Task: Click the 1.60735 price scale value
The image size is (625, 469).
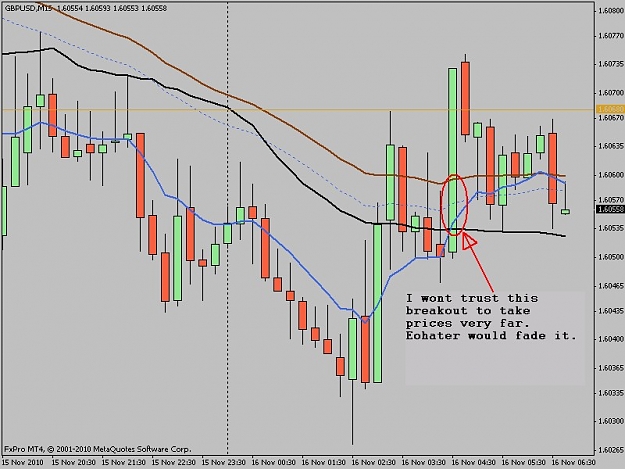Action: (x=611, y=64)
